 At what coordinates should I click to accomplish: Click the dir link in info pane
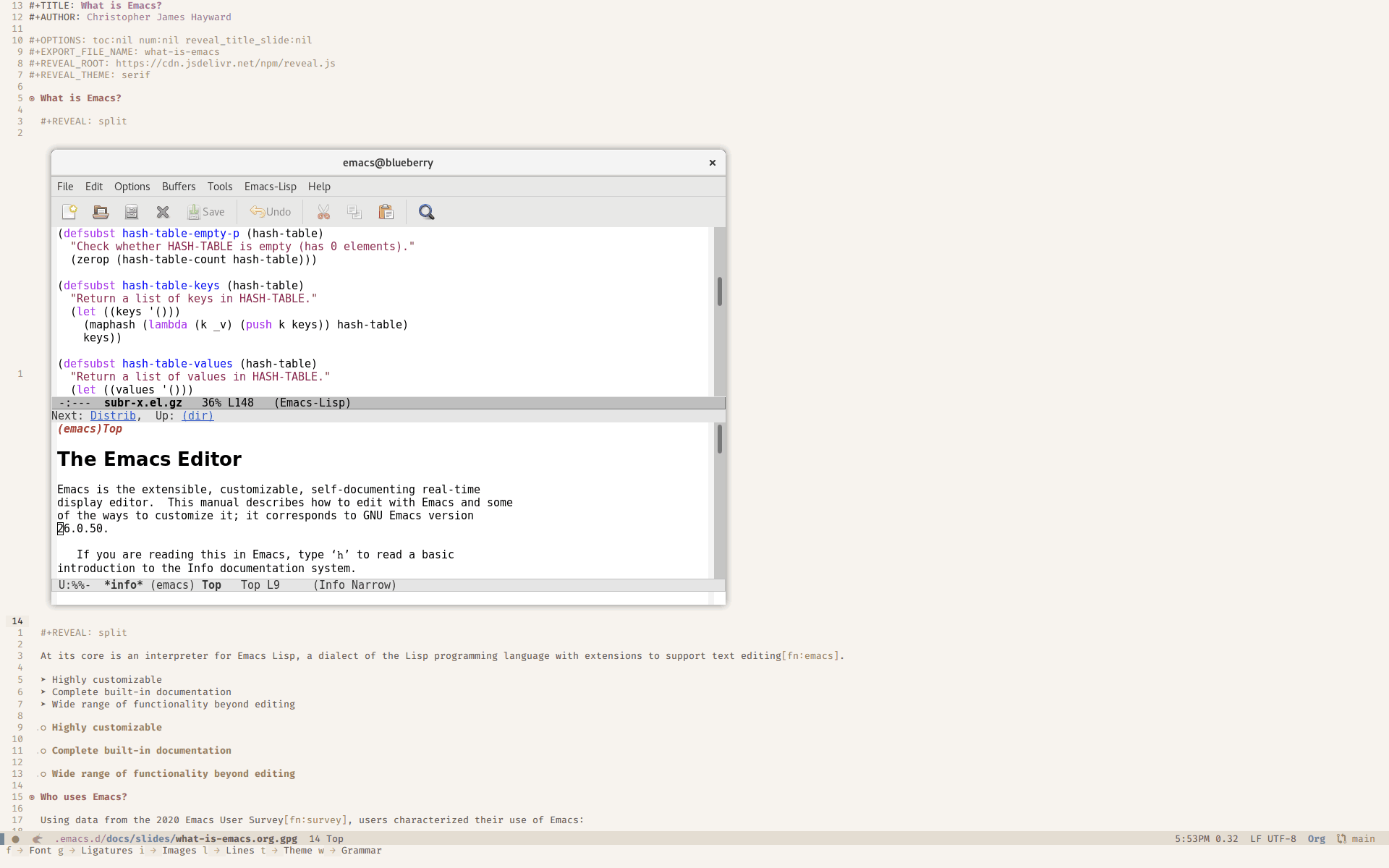(x=198, y=415)
